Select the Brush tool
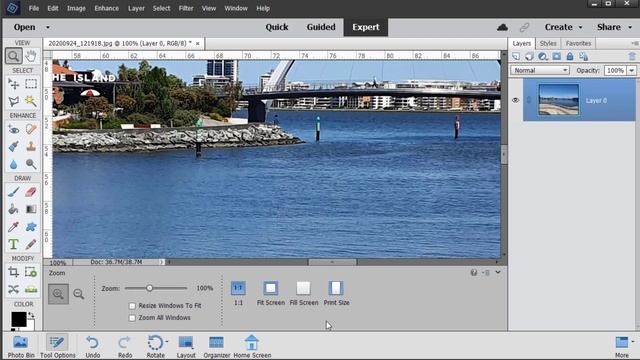Screen dimensions: 640x360 point(13,192)
